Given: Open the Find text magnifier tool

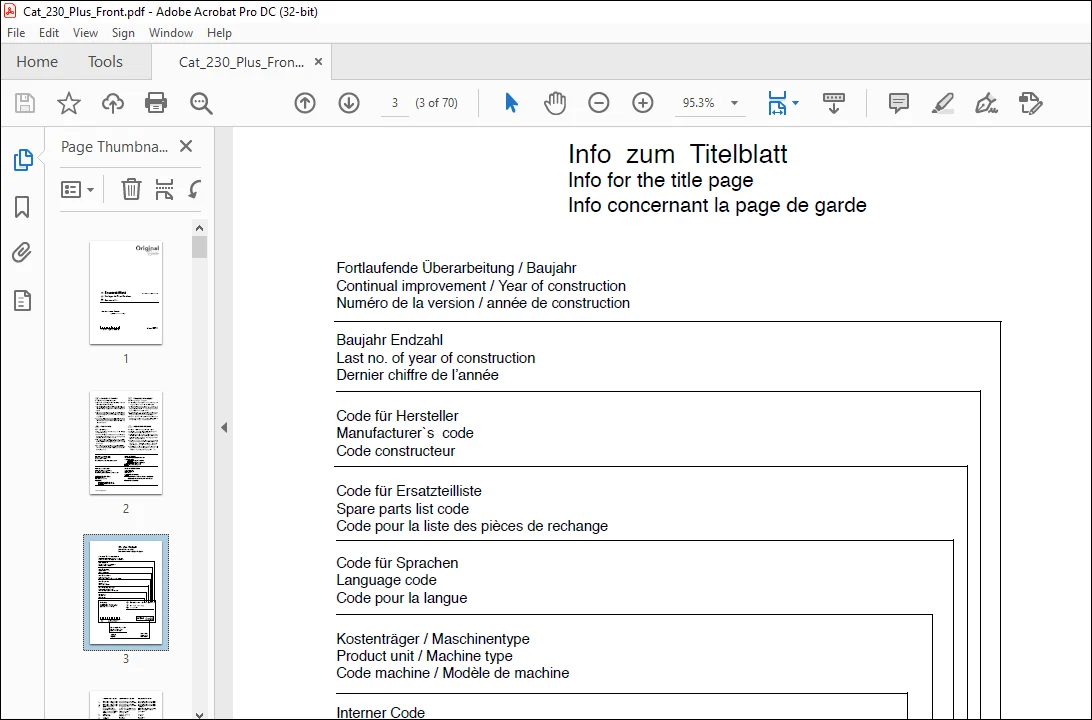Looking at the screenshot, I should pos(201,103).
